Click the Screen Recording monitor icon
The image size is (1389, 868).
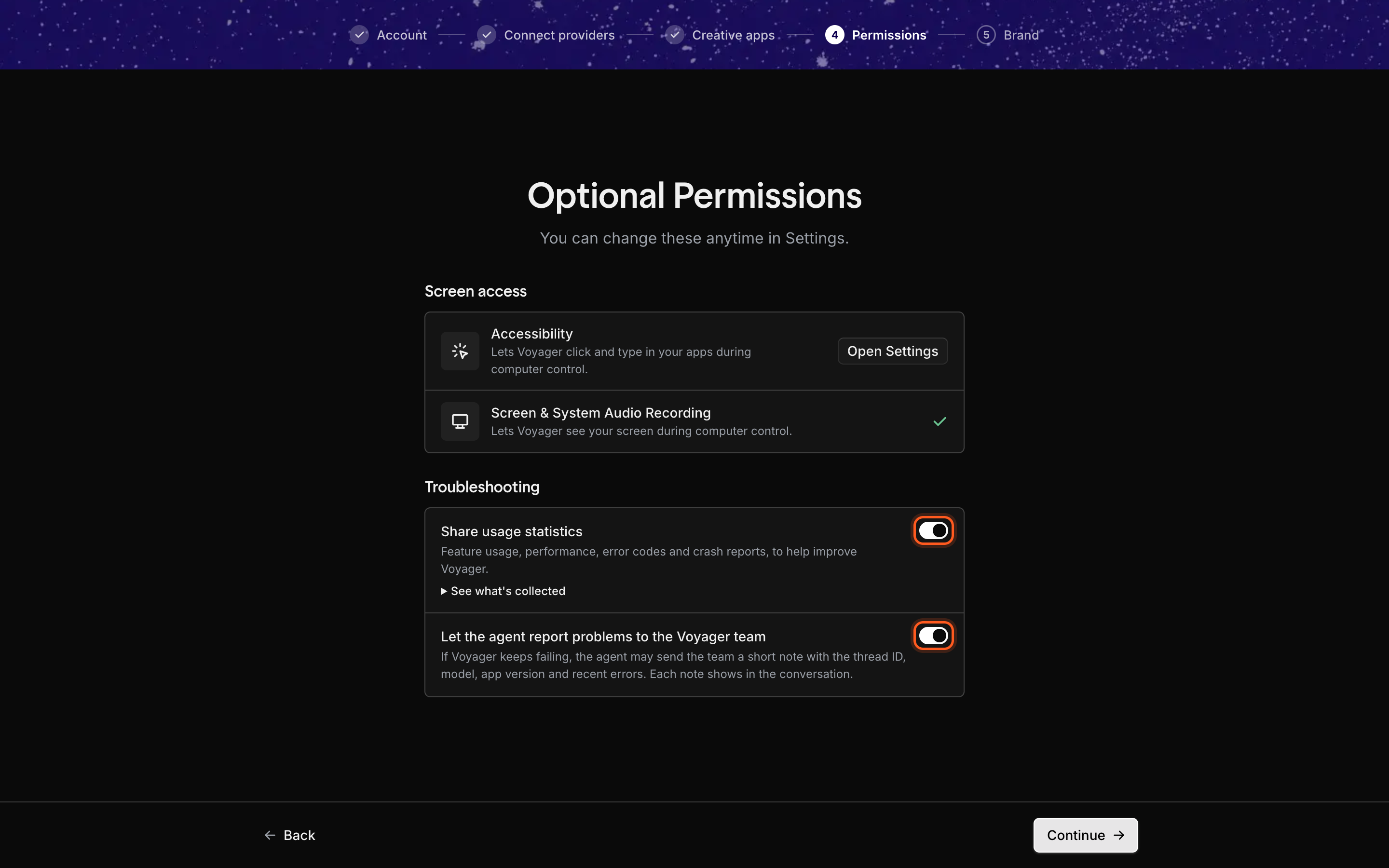[460, 421]
